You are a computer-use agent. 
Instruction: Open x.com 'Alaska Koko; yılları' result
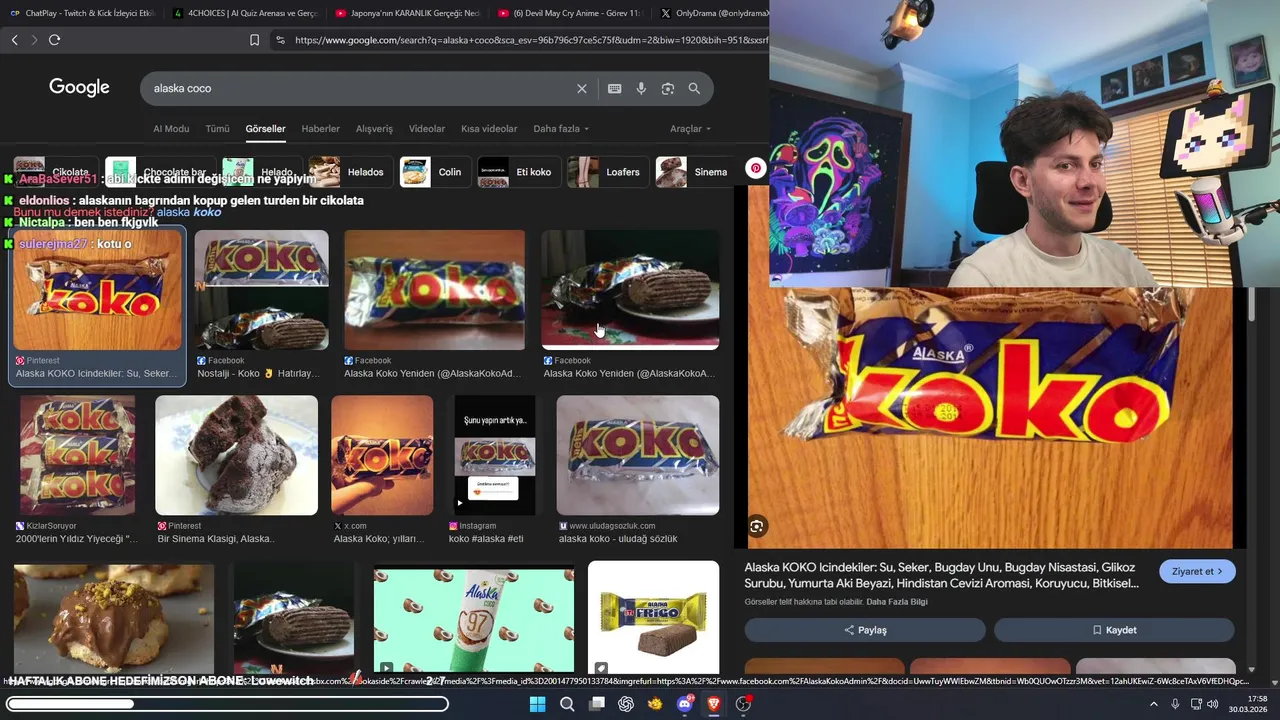click(382, 455)
